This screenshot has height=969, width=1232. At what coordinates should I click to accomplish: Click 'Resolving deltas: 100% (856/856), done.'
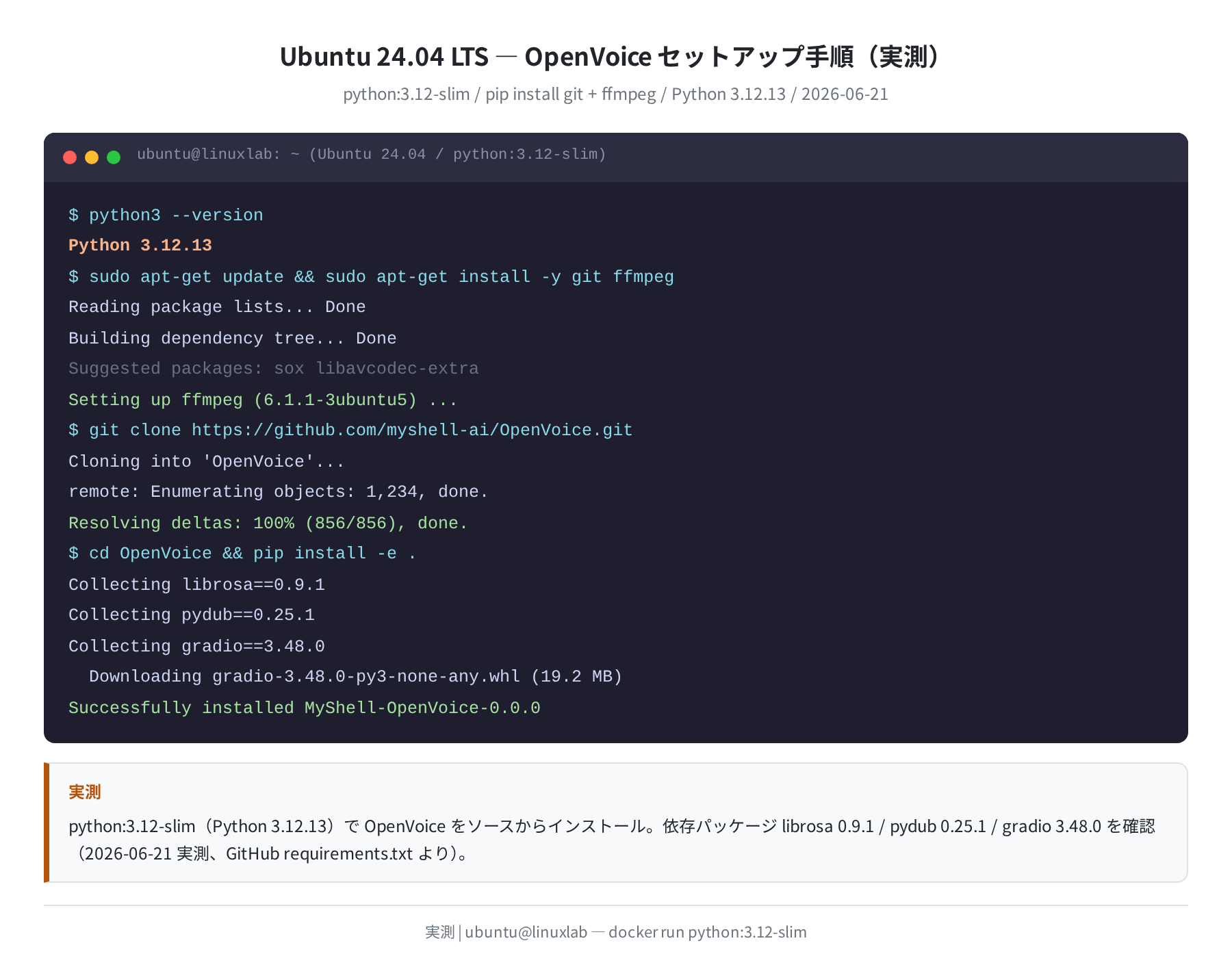[x=268, y=524]
